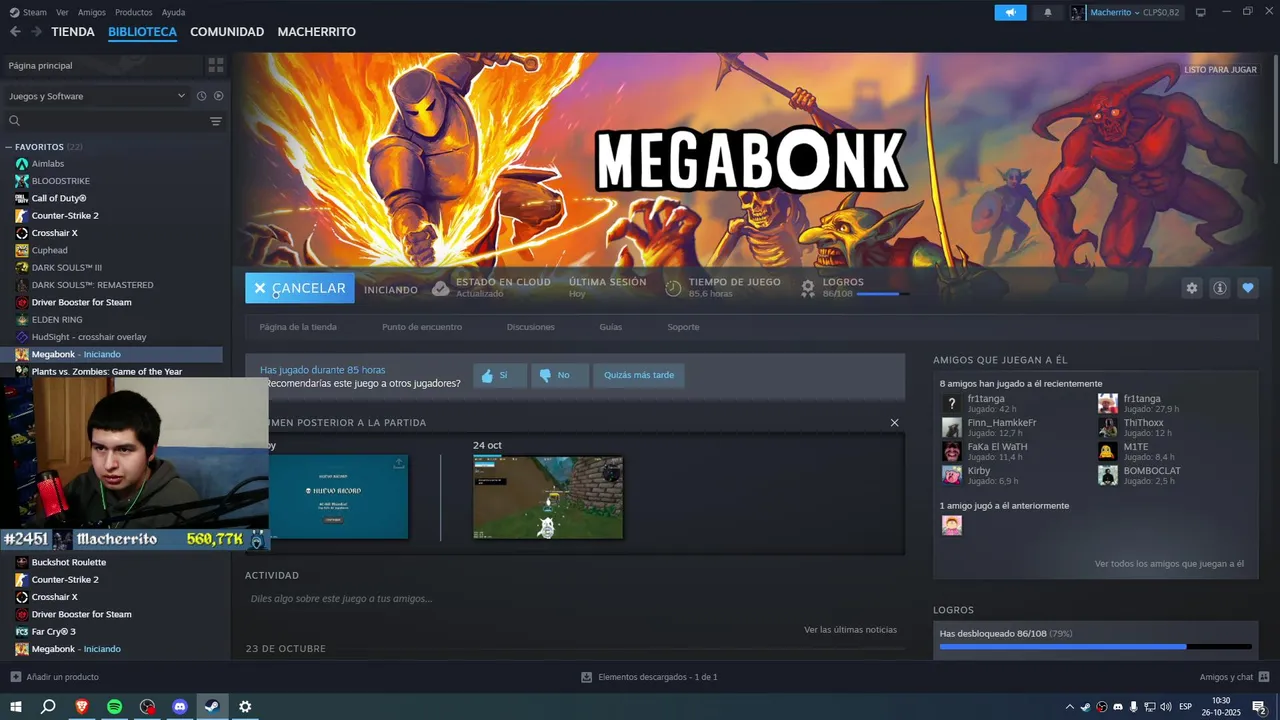The height and width of the screenshot is (720, 1280).
Task: Switch to Big Picture mode icon
Action: [1201, 12]
